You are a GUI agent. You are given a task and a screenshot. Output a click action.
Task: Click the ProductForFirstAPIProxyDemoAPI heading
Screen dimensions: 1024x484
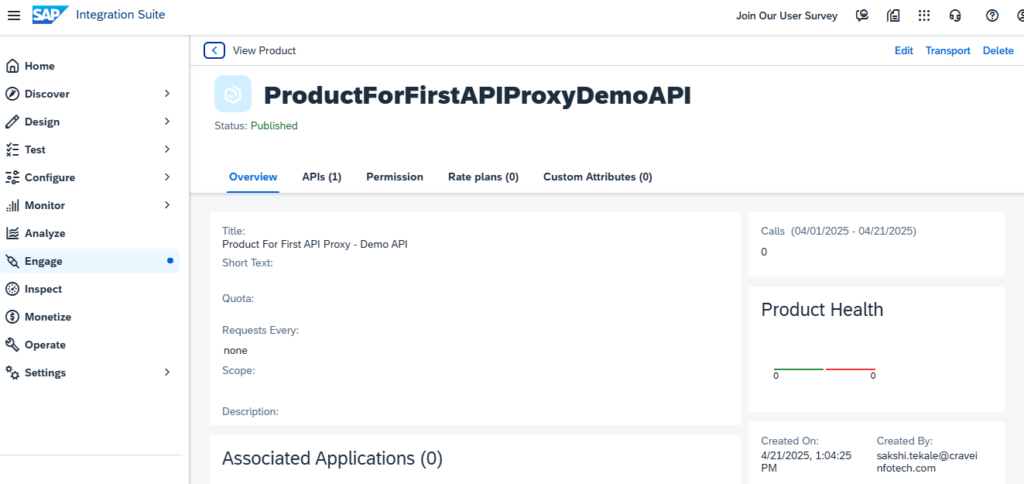pyautogui.click(x=477, y=95)
